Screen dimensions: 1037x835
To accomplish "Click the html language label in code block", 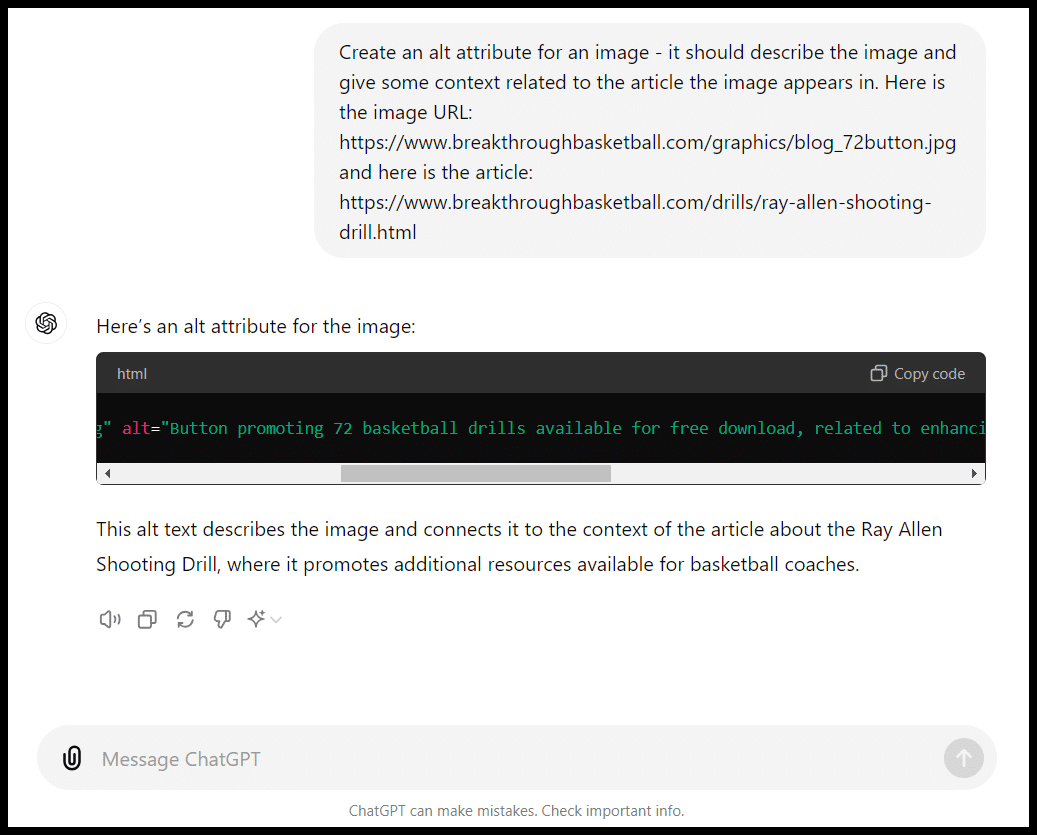I will click(132, 374).
